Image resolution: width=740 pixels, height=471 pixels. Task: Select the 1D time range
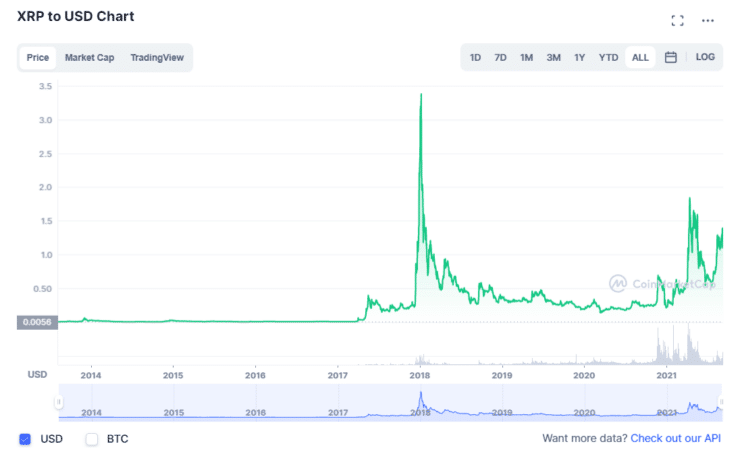(x=475, y=58)
